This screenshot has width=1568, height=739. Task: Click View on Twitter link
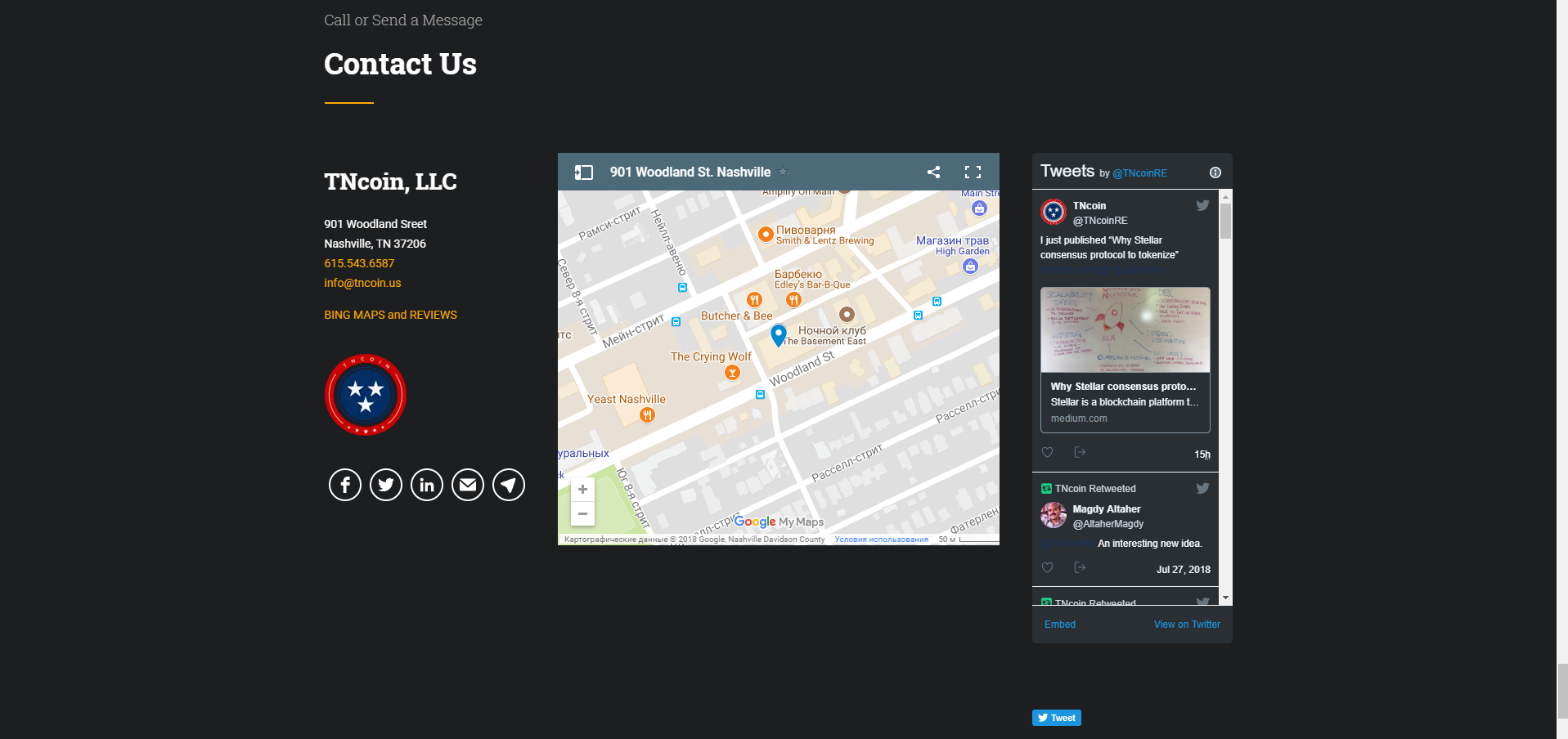(x=1187, y=625)
